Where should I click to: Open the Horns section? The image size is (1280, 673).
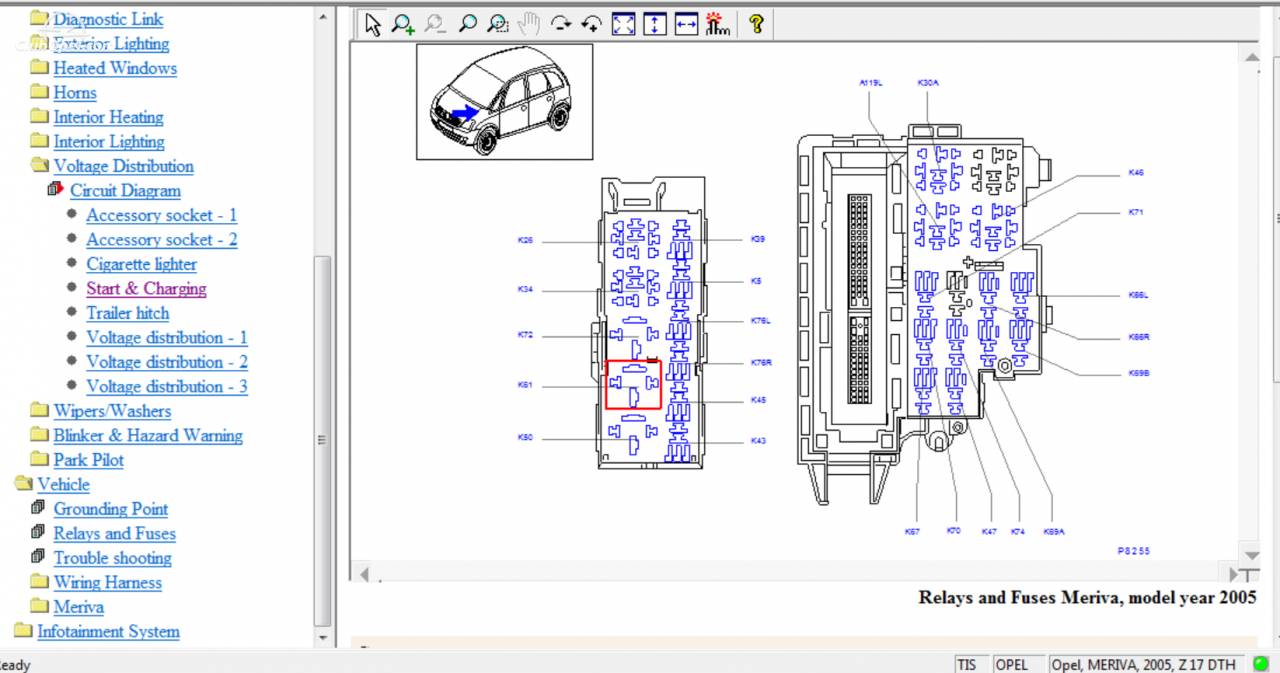[75, 92]
